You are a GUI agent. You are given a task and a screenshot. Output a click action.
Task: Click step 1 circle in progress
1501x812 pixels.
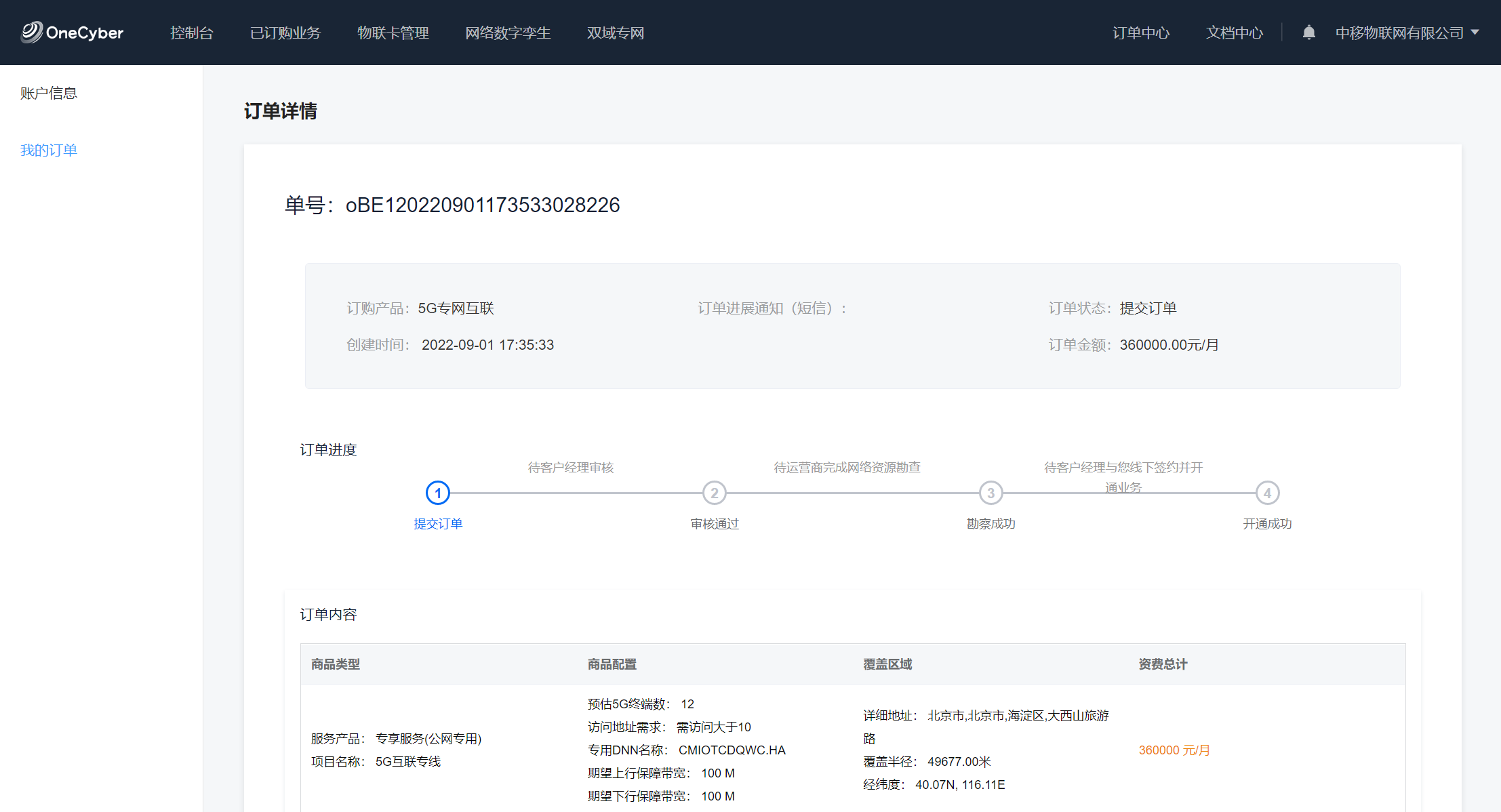click(437, 493)
